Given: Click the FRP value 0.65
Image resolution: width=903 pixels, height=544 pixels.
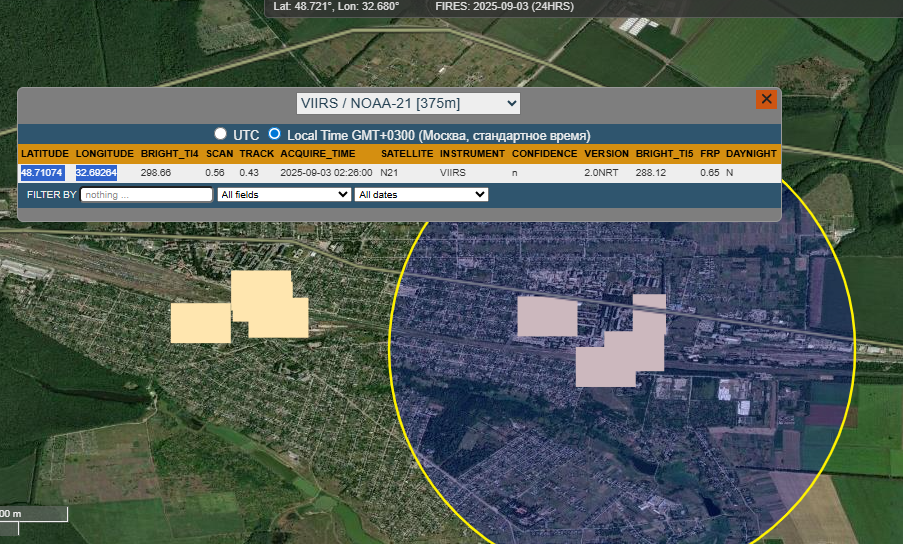Looking at the screenshot, I should (x=710, y=173).
